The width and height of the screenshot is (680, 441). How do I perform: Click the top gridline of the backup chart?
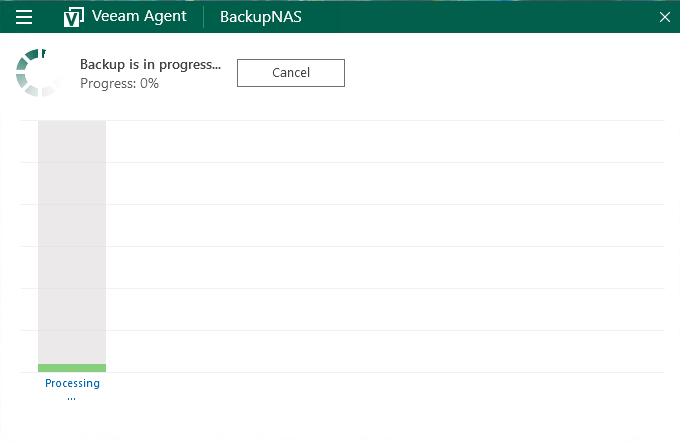[x=380, y=121]
